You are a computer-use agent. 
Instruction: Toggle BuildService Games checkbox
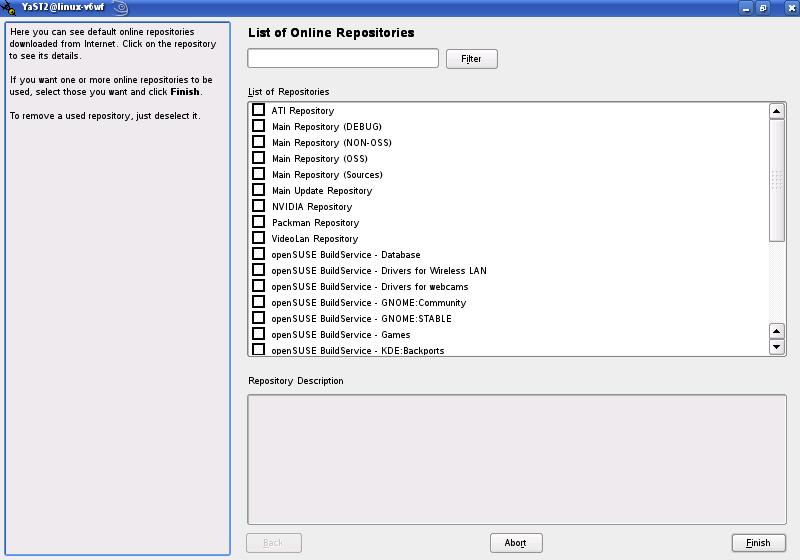coord(259,334)
